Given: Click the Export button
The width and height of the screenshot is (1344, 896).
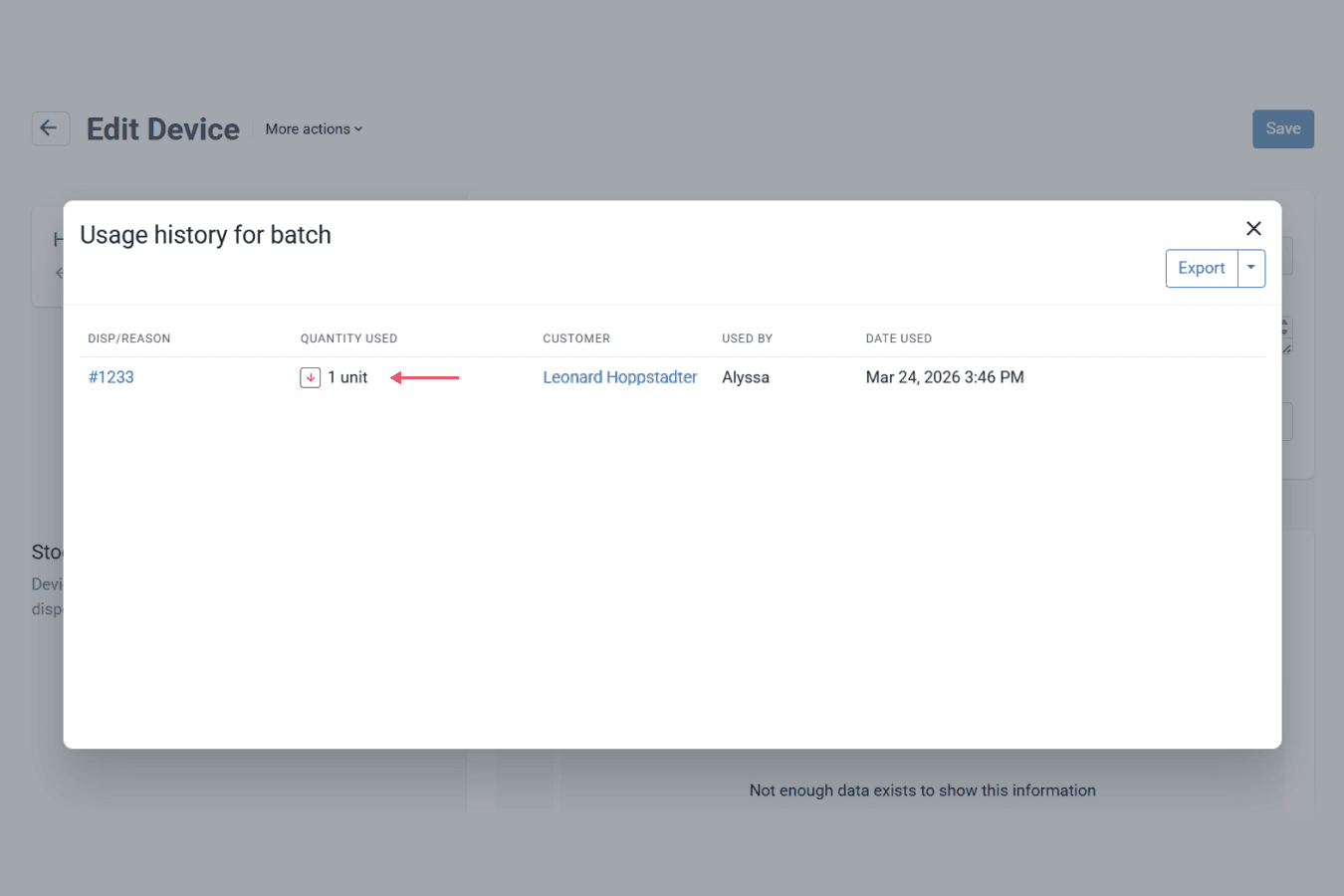Looking at the screenshot, I should tap(1202, 268).
